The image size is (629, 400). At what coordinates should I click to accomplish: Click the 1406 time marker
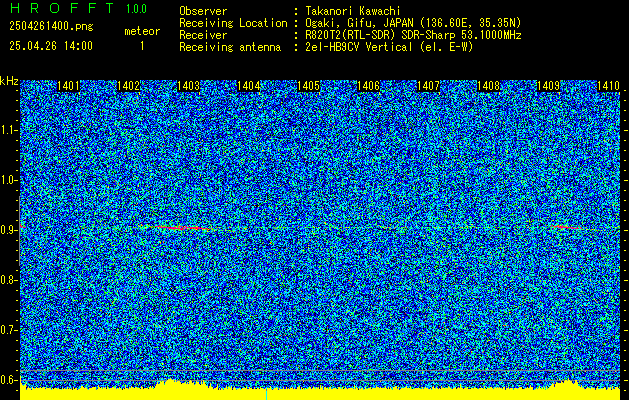click(368, 86)
